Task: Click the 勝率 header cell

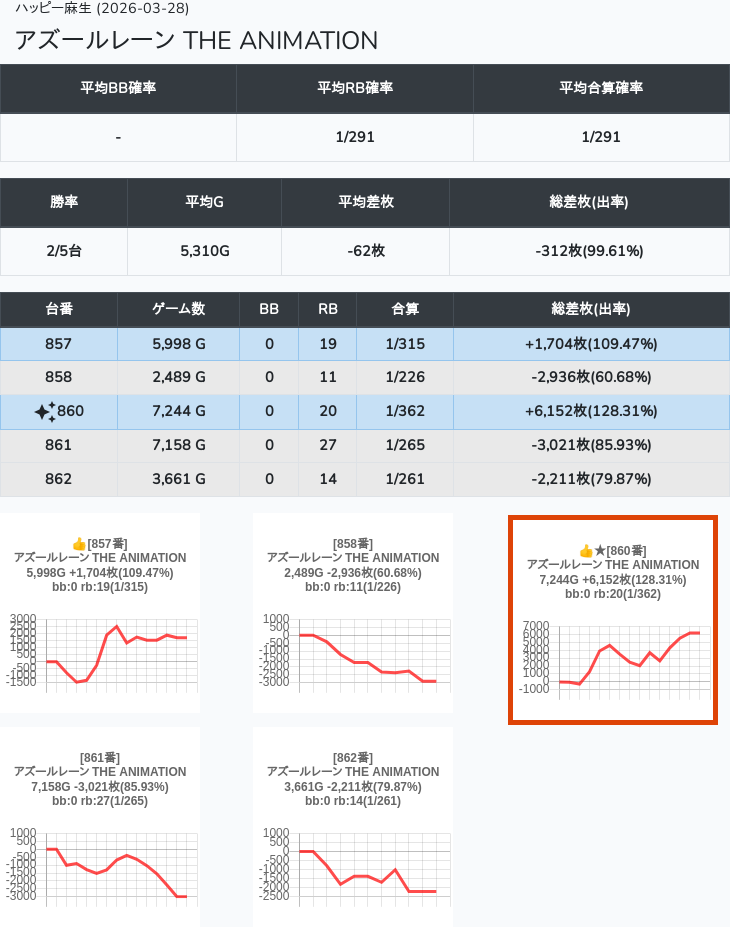Action: coord(64,202)
